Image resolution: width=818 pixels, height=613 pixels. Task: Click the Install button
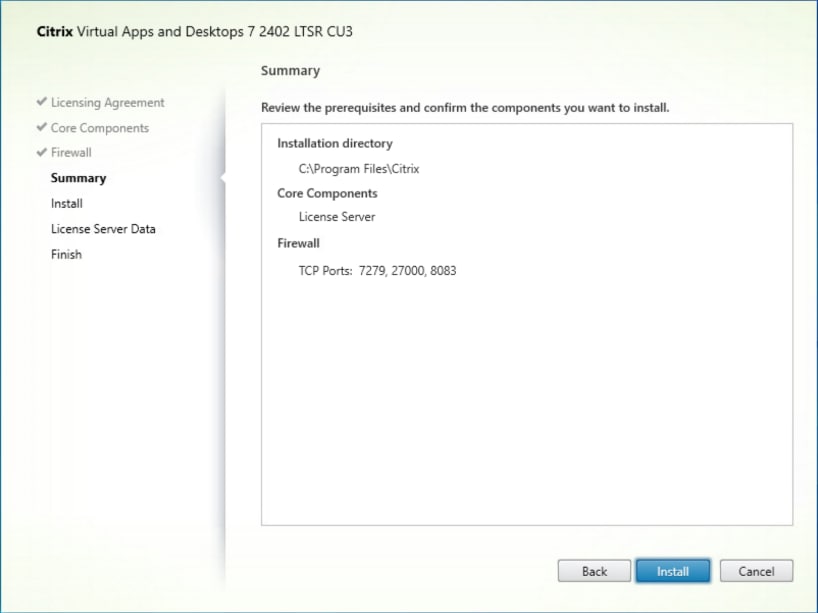(672, 571)
